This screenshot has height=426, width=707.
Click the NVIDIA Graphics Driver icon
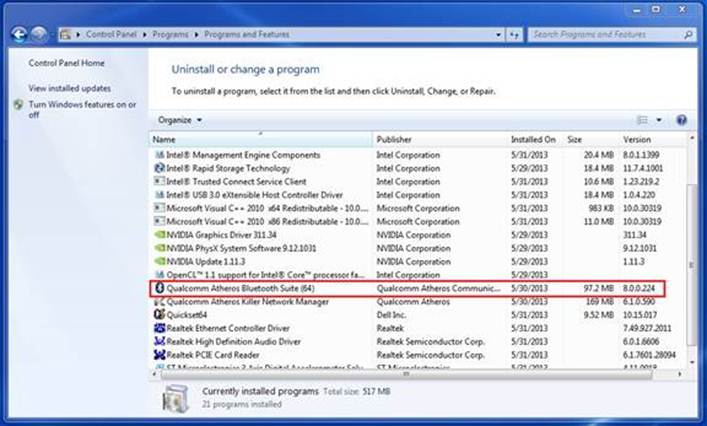[159, 235]
